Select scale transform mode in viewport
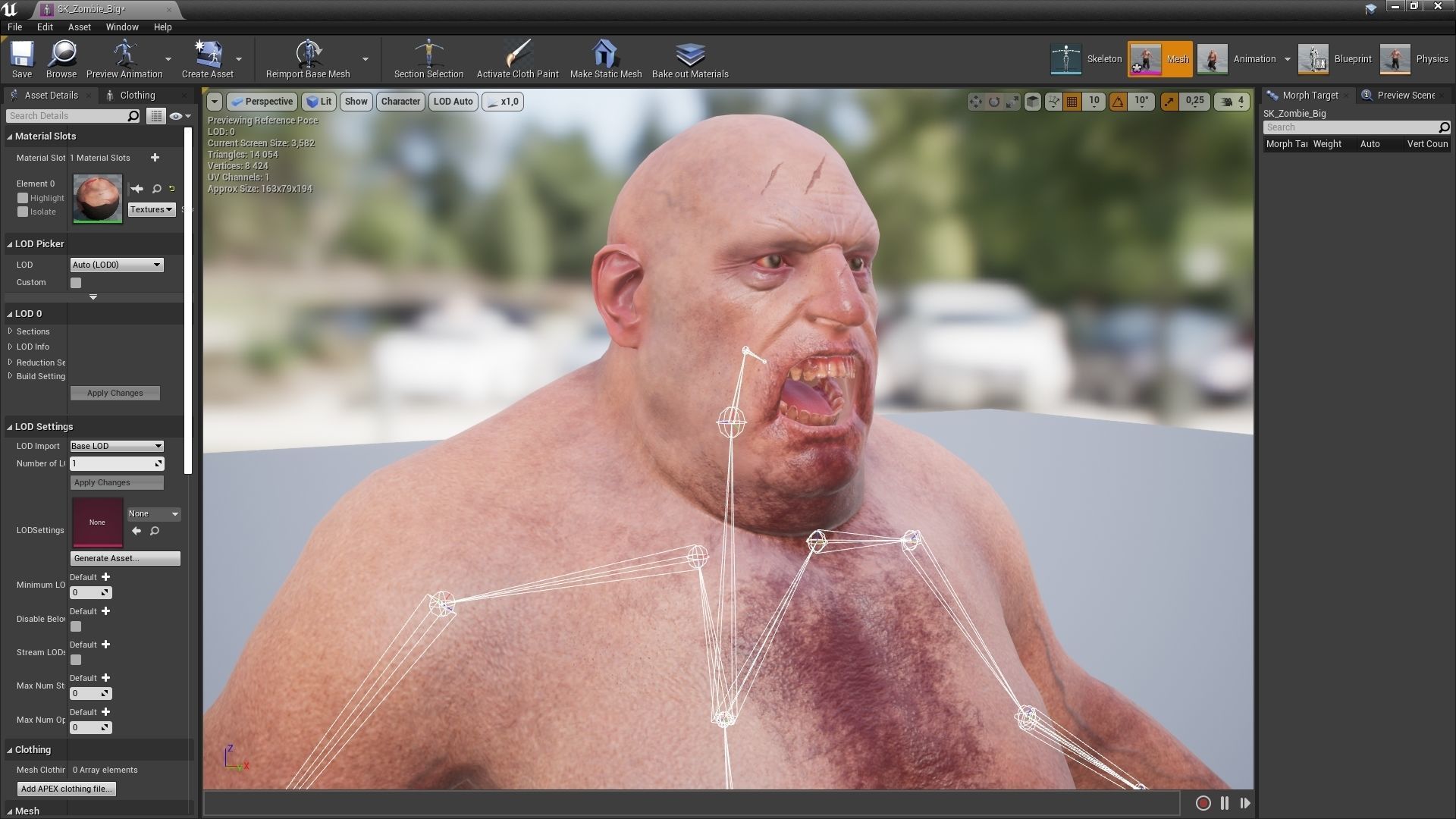Image resolution: width=1456 pixels, height=819 pixels. click(x=1012, y=102)
